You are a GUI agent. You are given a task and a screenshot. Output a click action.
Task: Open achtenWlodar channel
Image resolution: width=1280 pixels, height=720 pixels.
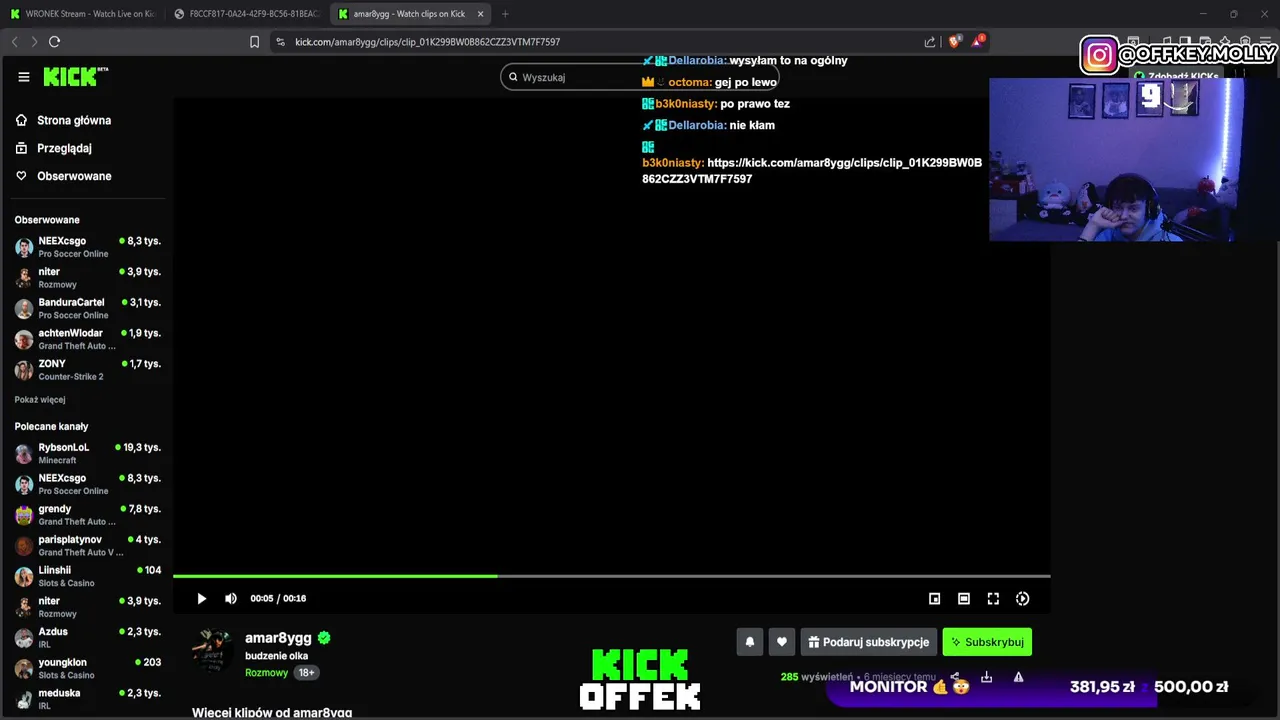pyautogui.click(x=88, y=339)
